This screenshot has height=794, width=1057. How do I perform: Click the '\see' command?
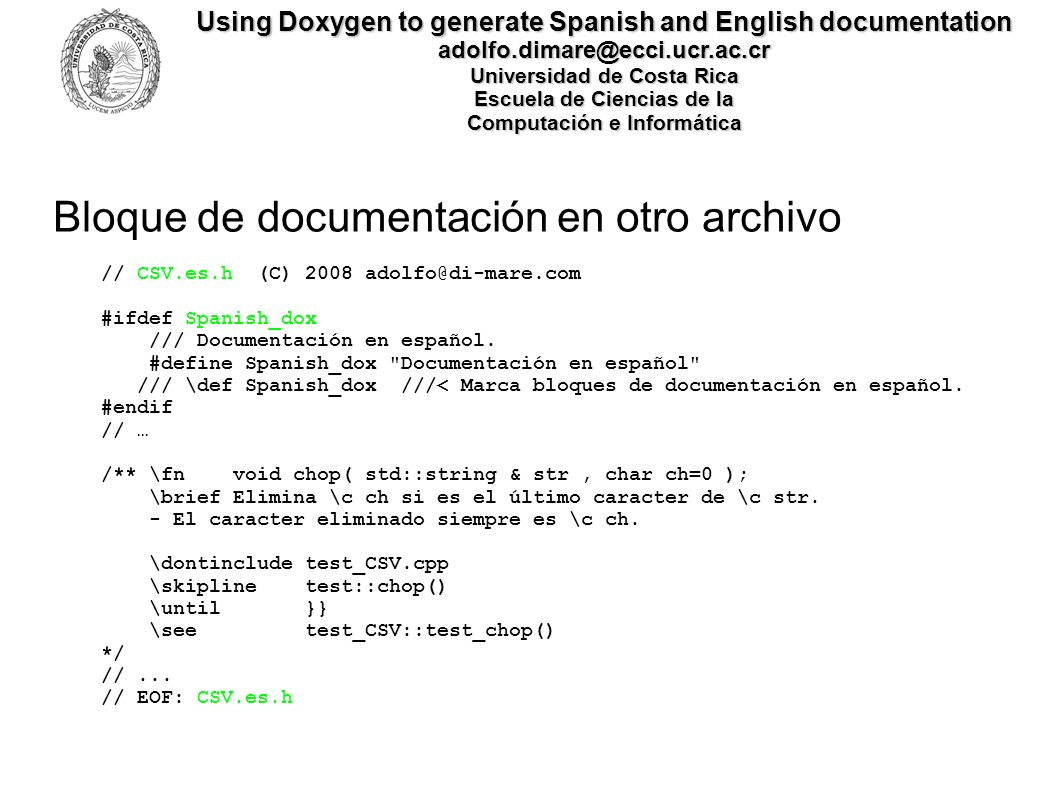coord(173,631)
